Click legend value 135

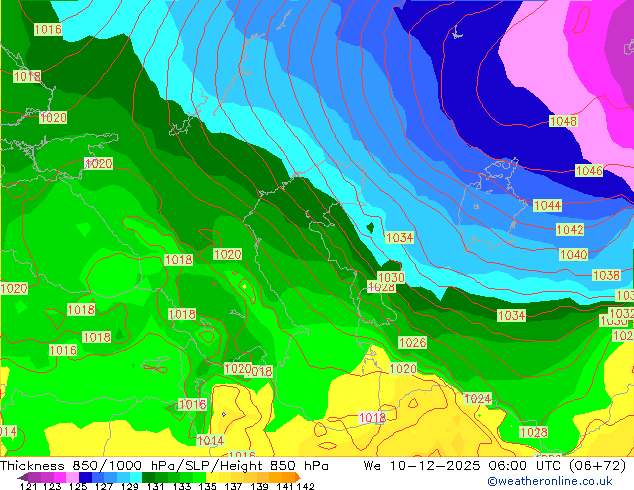point(208,486)
